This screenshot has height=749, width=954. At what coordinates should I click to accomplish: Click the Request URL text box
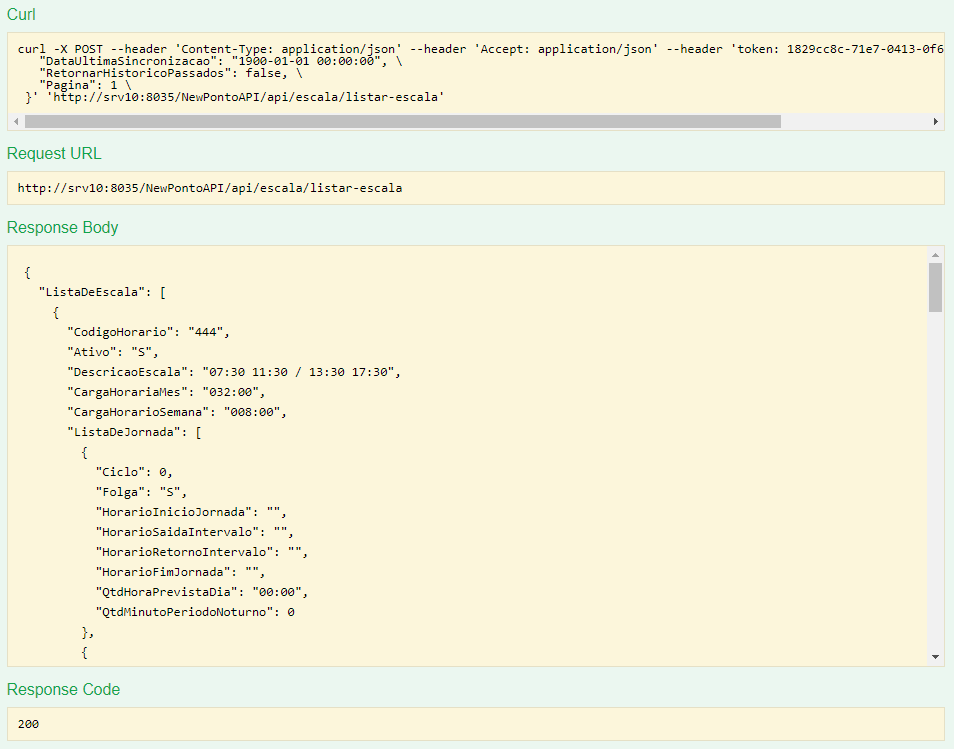[475, 188]
